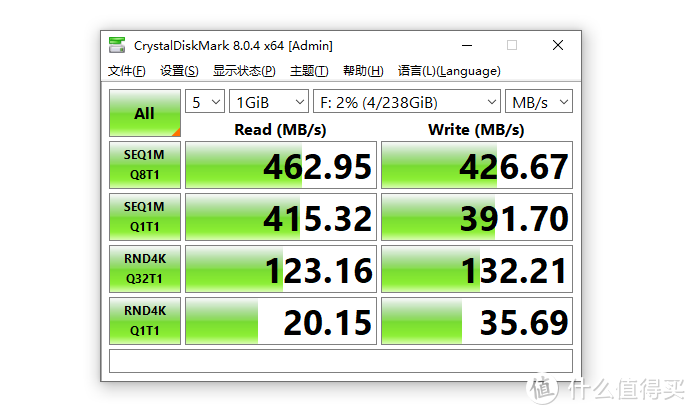Click the 35.69 write result

point(477,321)
